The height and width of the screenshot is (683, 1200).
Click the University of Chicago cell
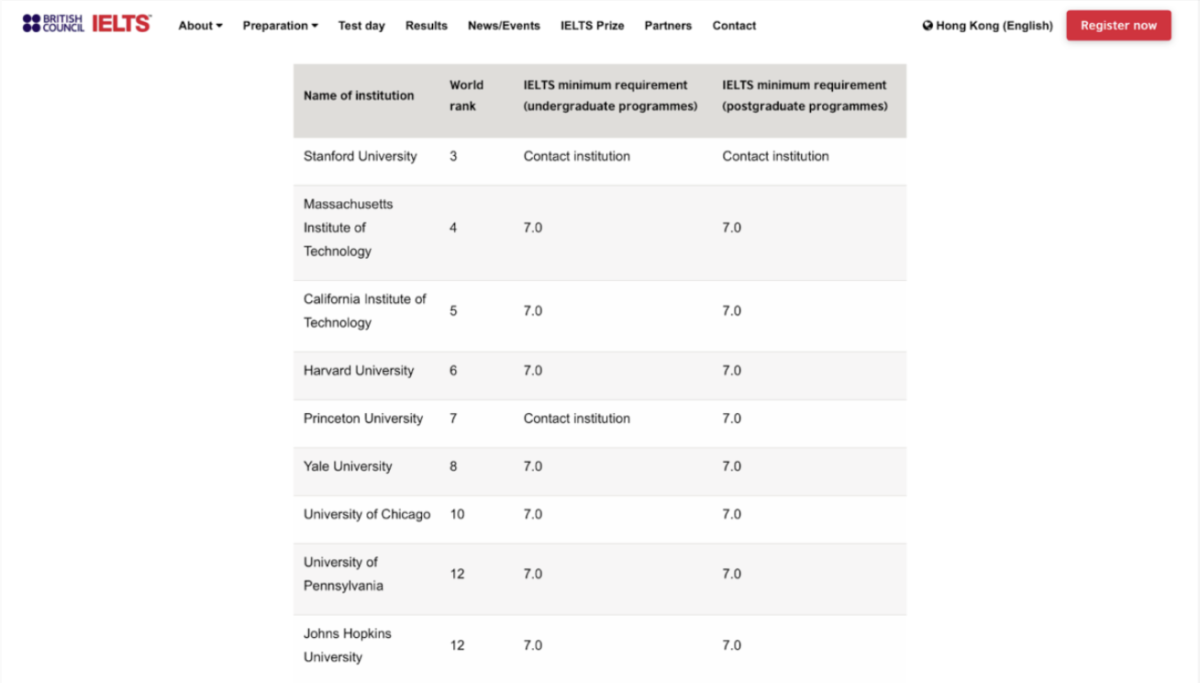pos(366,515)
